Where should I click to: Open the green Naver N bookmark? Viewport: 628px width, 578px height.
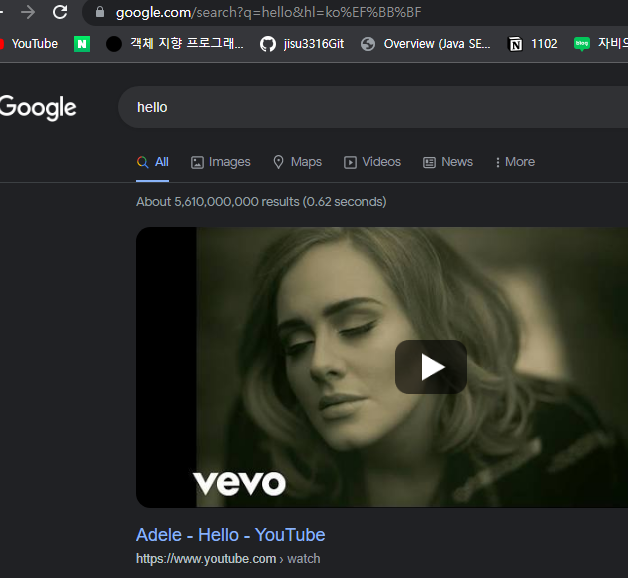(x=82, y=44)
